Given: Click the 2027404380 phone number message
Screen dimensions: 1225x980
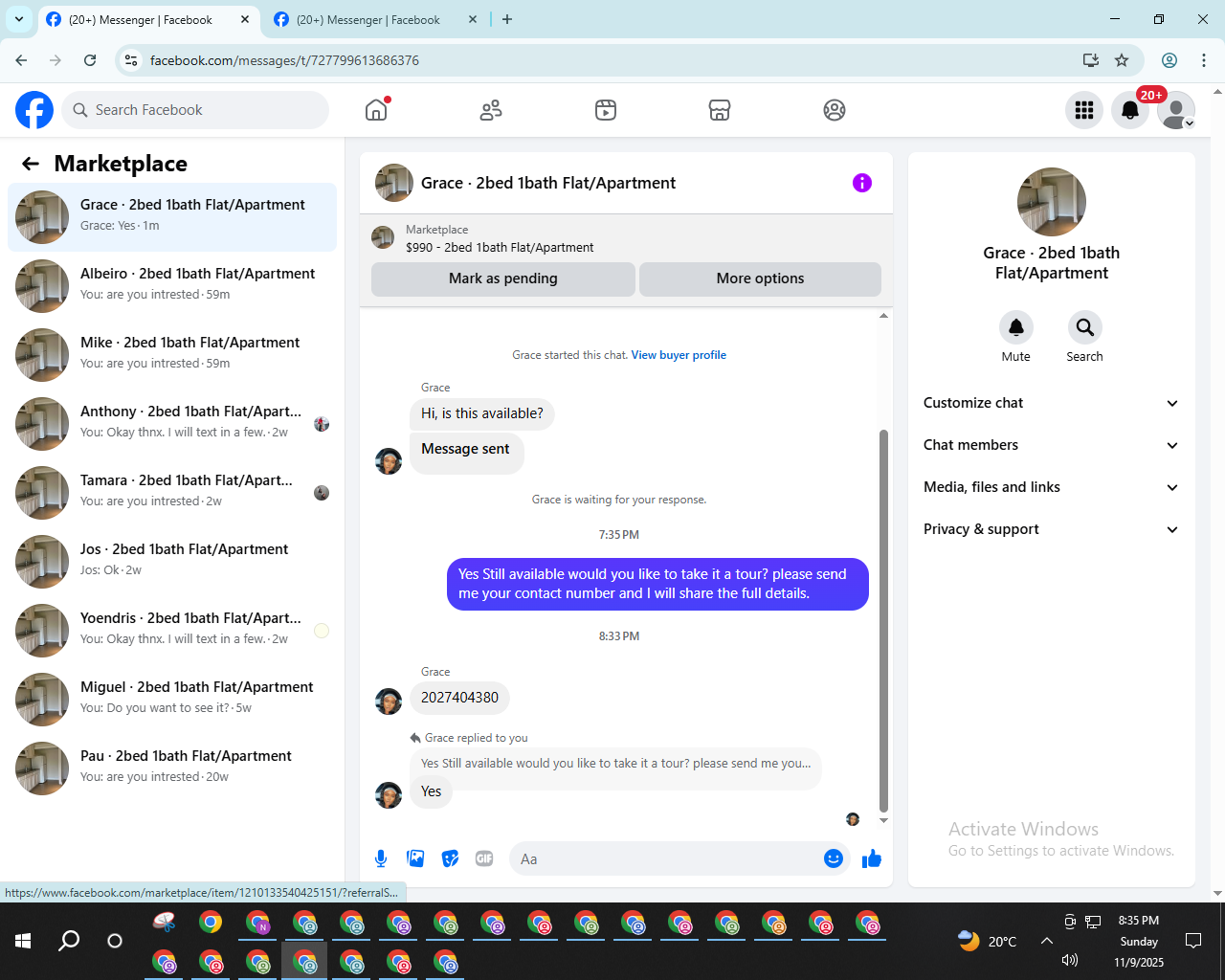Looking at the screenshot, I should click(459, 698).
